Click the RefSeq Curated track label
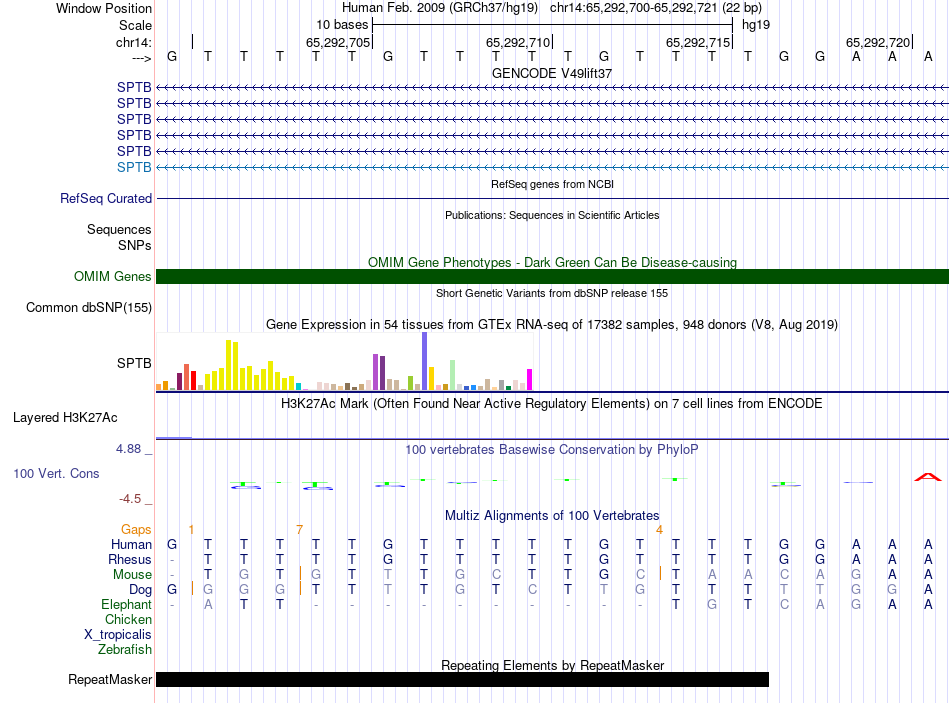This screenshot has width=950, height=703. point(106,198)
